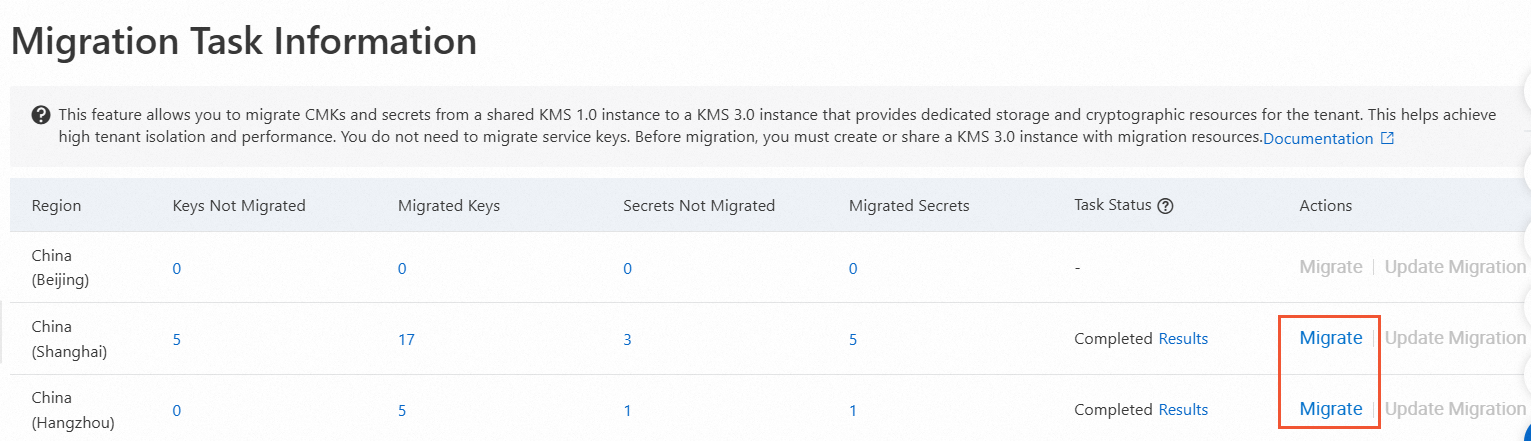Open Results for the Shanghai migration task
The image size is (1531, 441).
(x=1183, y=339)
